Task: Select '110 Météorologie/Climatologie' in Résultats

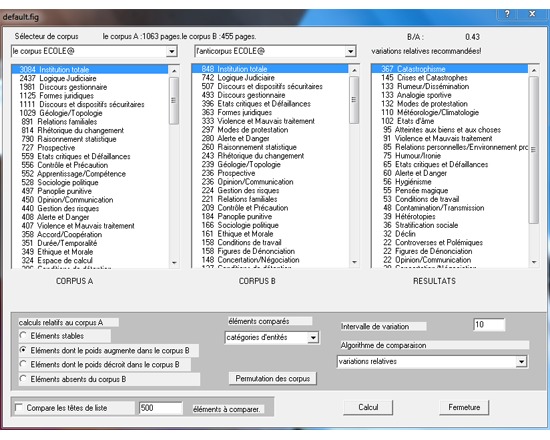Action: tap(450, 112)
